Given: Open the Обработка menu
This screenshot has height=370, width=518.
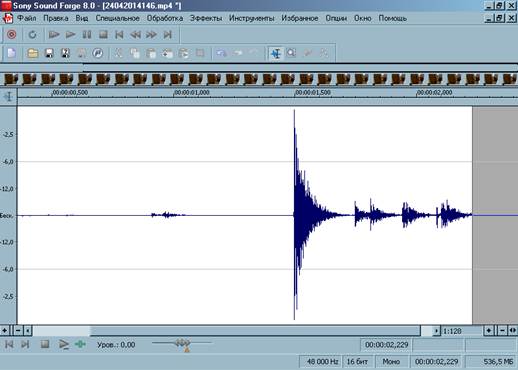Looking at the screenshot, I should [x=165, y=18].
